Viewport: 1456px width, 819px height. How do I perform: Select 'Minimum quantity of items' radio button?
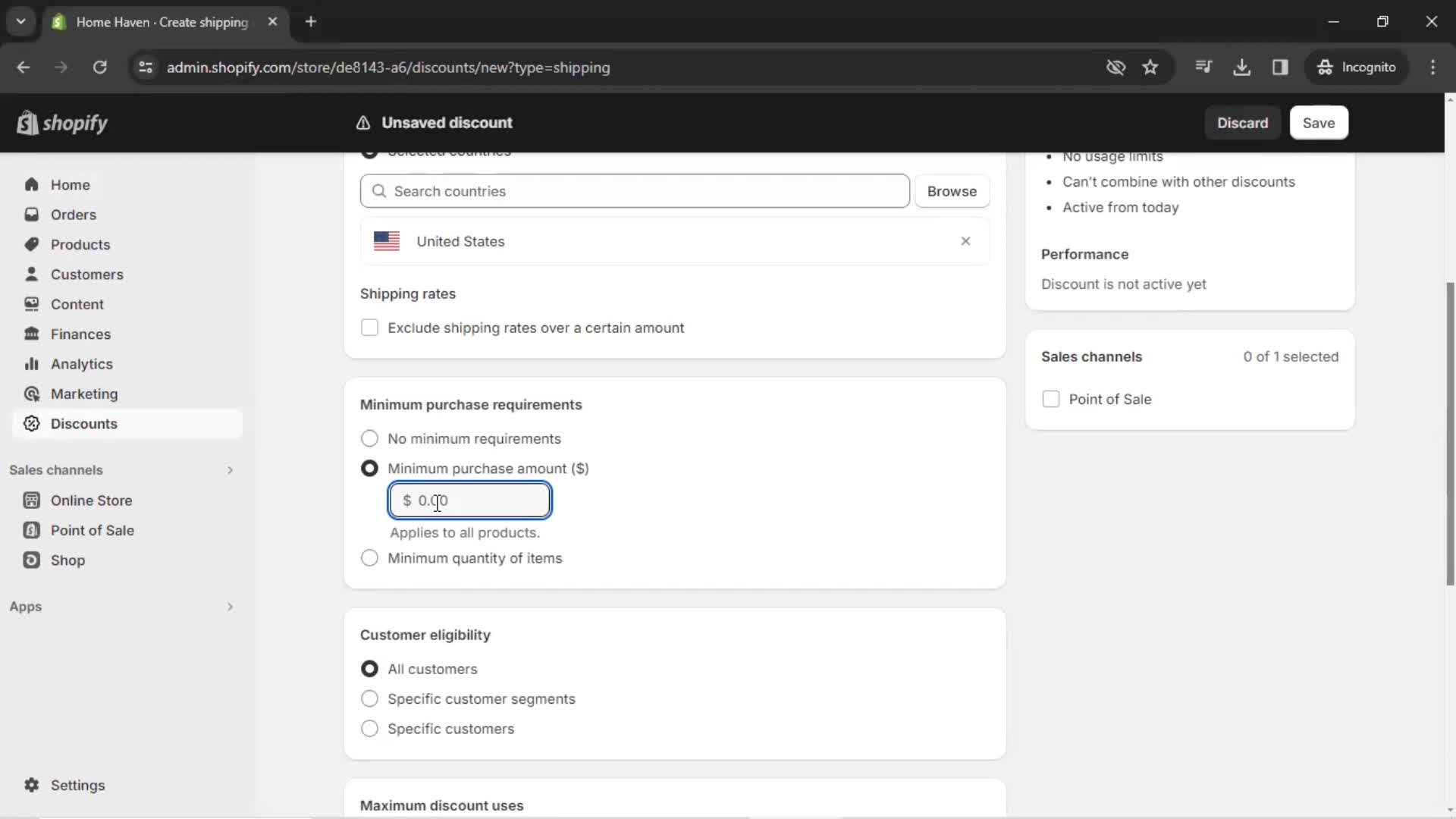point(370,560)
